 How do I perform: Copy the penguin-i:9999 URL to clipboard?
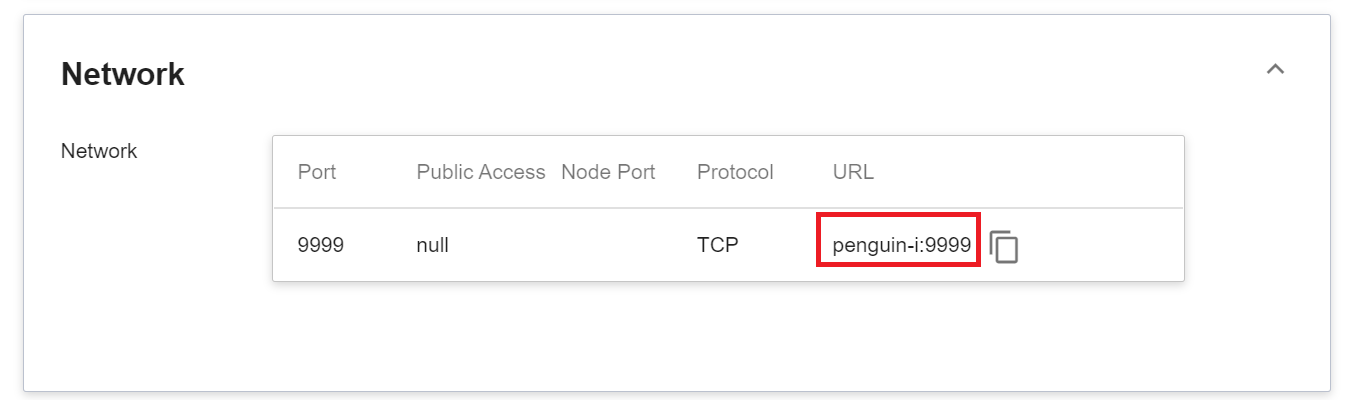[1004, 246]
